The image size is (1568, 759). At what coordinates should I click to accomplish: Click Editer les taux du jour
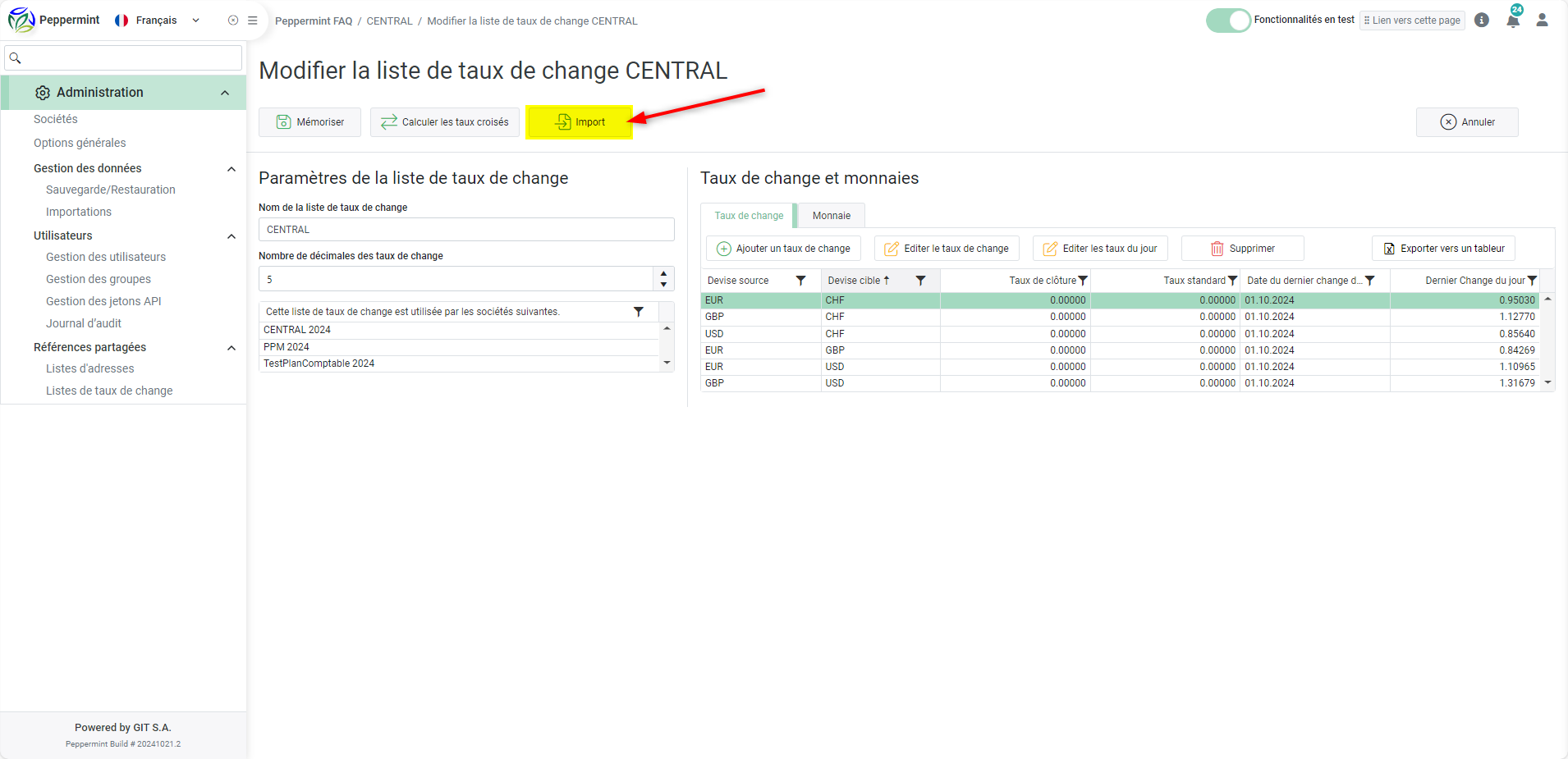click(x=1100, y=249)
